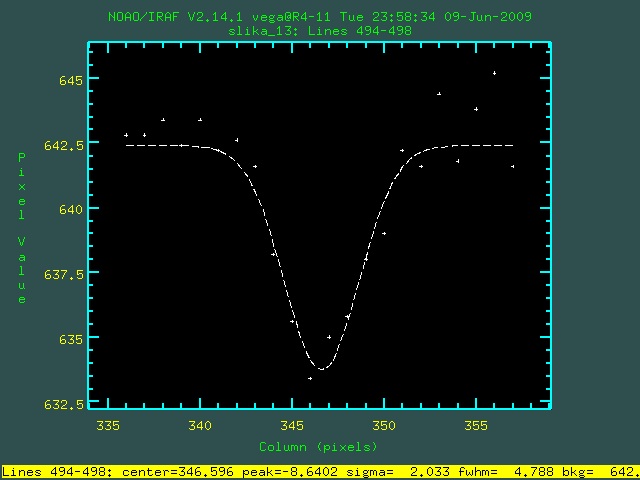
Task: Click the 340 x-axis label
Action: [200, 426]
